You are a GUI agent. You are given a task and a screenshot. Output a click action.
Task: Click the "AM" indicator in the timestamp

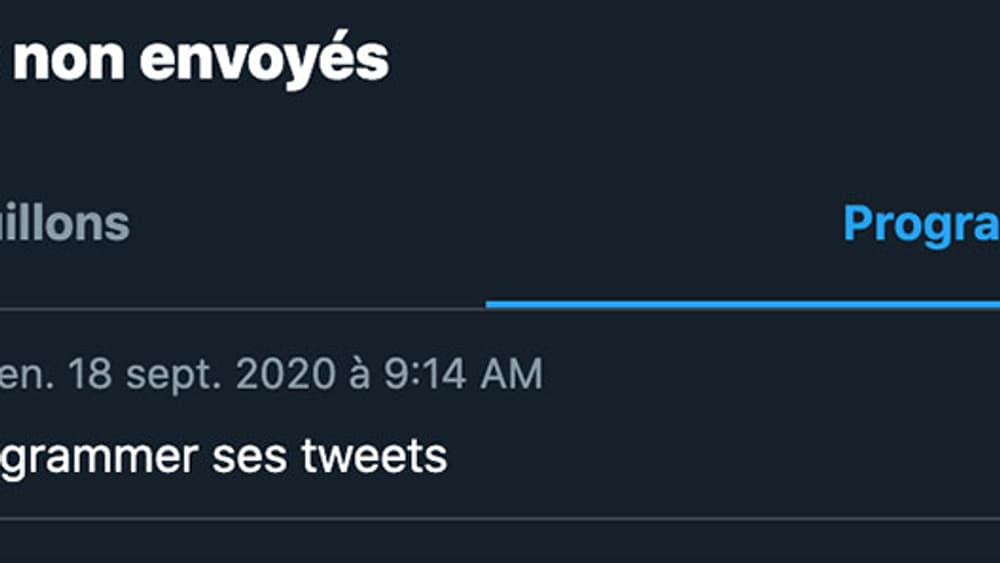(510, 374)
